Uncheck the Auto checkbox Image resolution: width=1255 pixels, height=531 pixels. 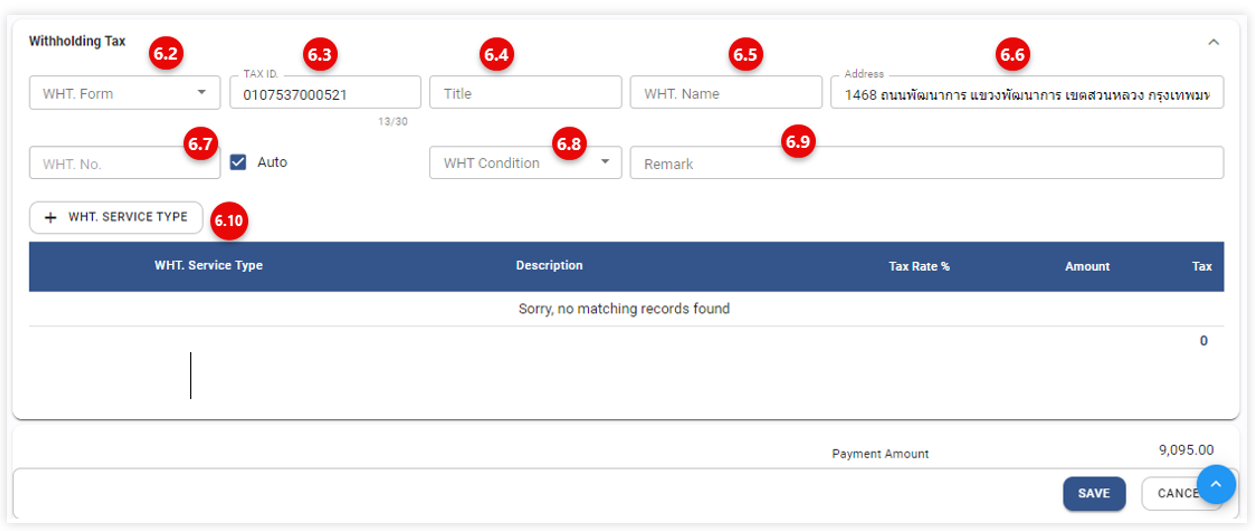pos(238,162)
